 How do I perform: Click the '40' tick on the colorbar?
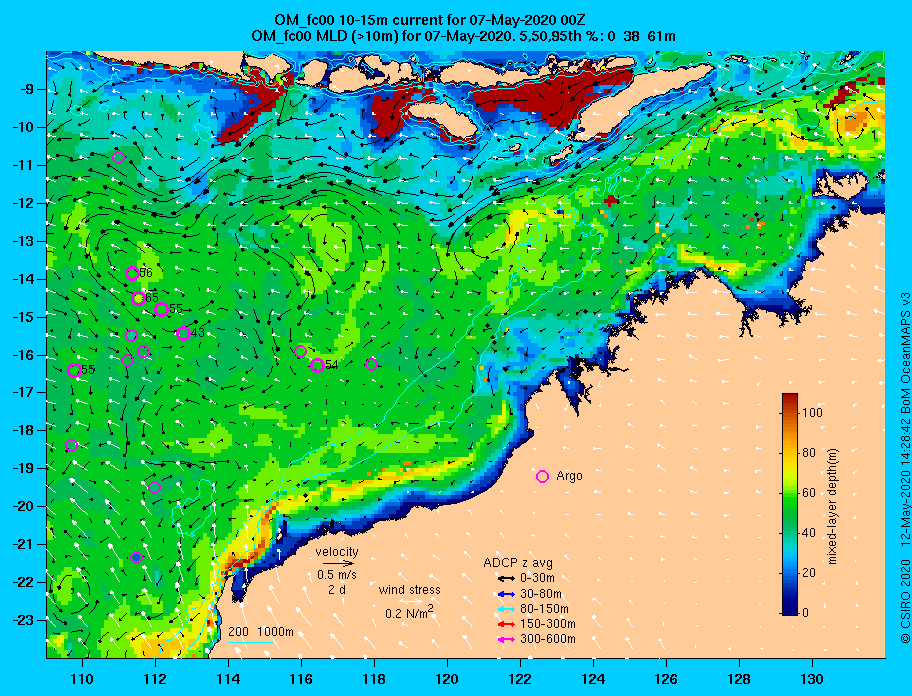(x=808, y=533)
